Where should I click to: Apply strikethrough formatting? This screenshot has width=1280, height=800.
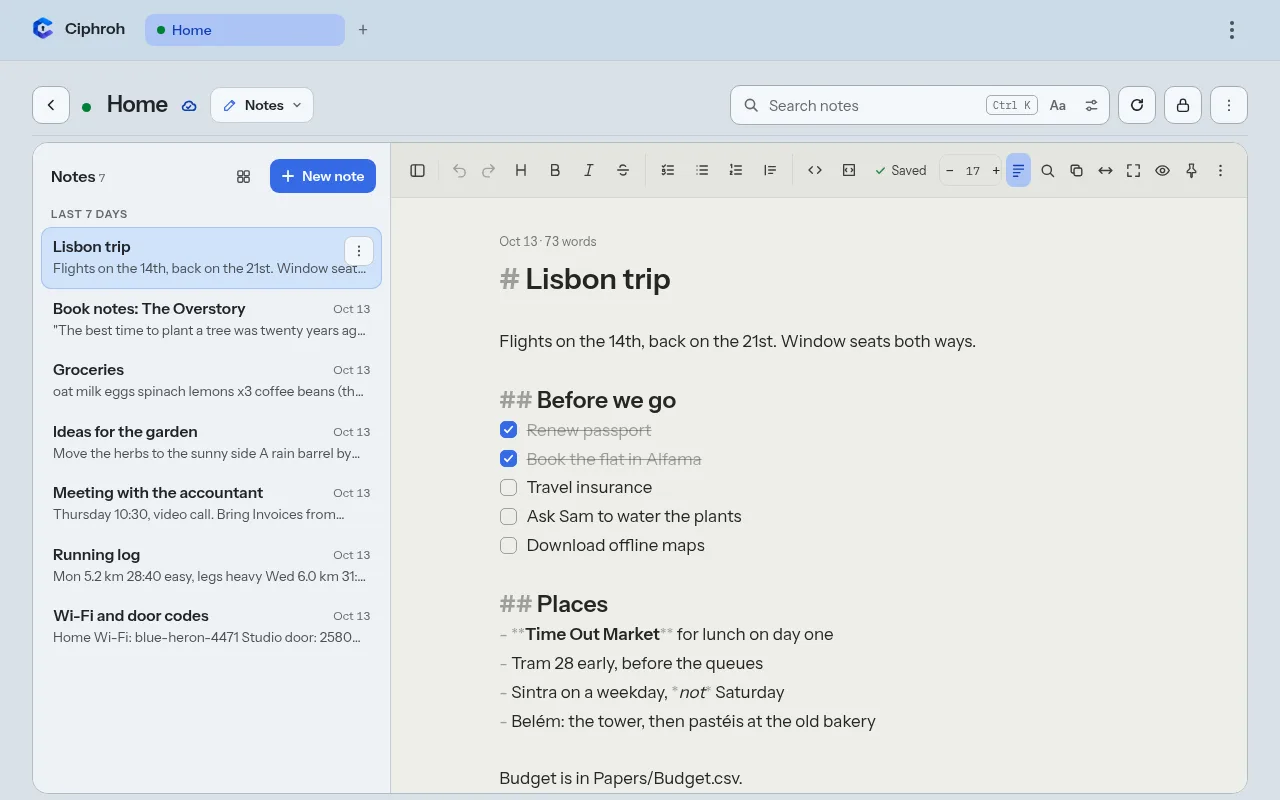click(x=623, y=171)
